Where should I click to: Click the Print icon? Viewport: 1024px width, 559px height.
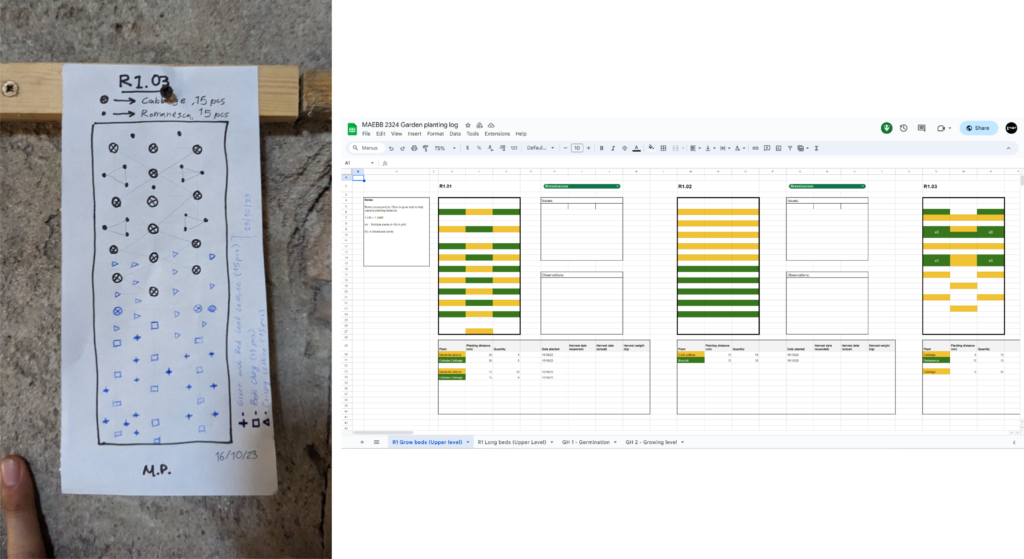[x=413, y=148]
